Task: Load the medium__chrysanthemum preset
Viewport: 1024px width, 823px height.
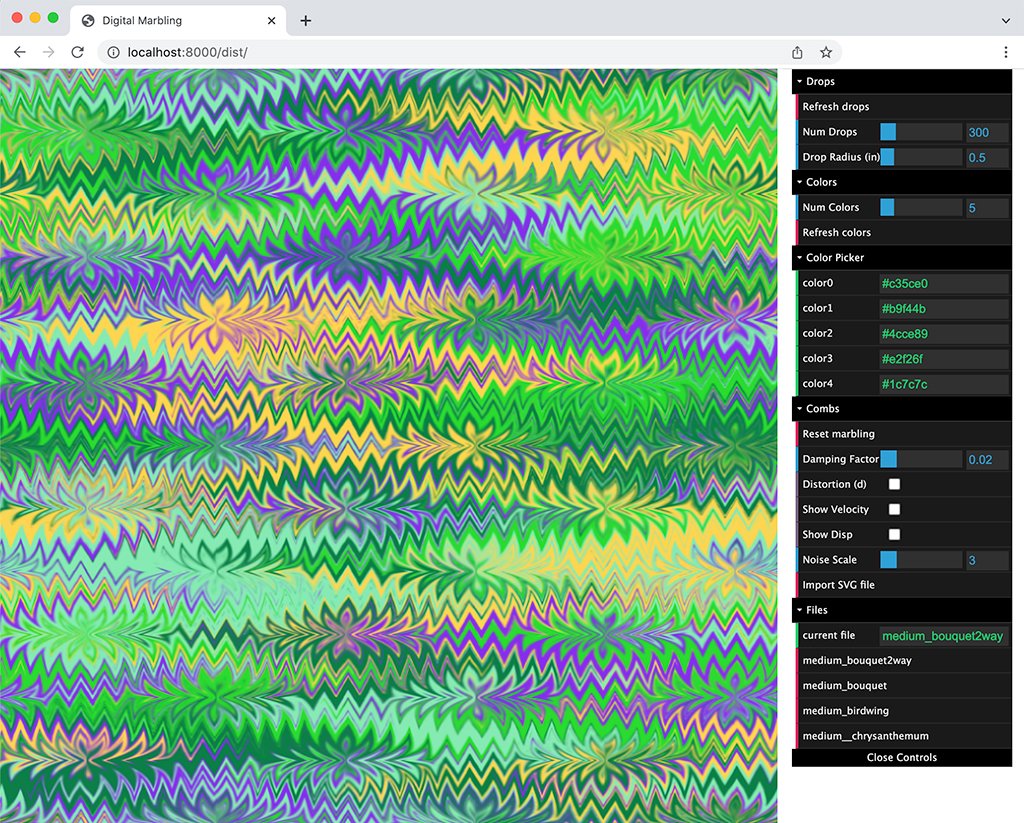Action: click(x=902, y=735)
